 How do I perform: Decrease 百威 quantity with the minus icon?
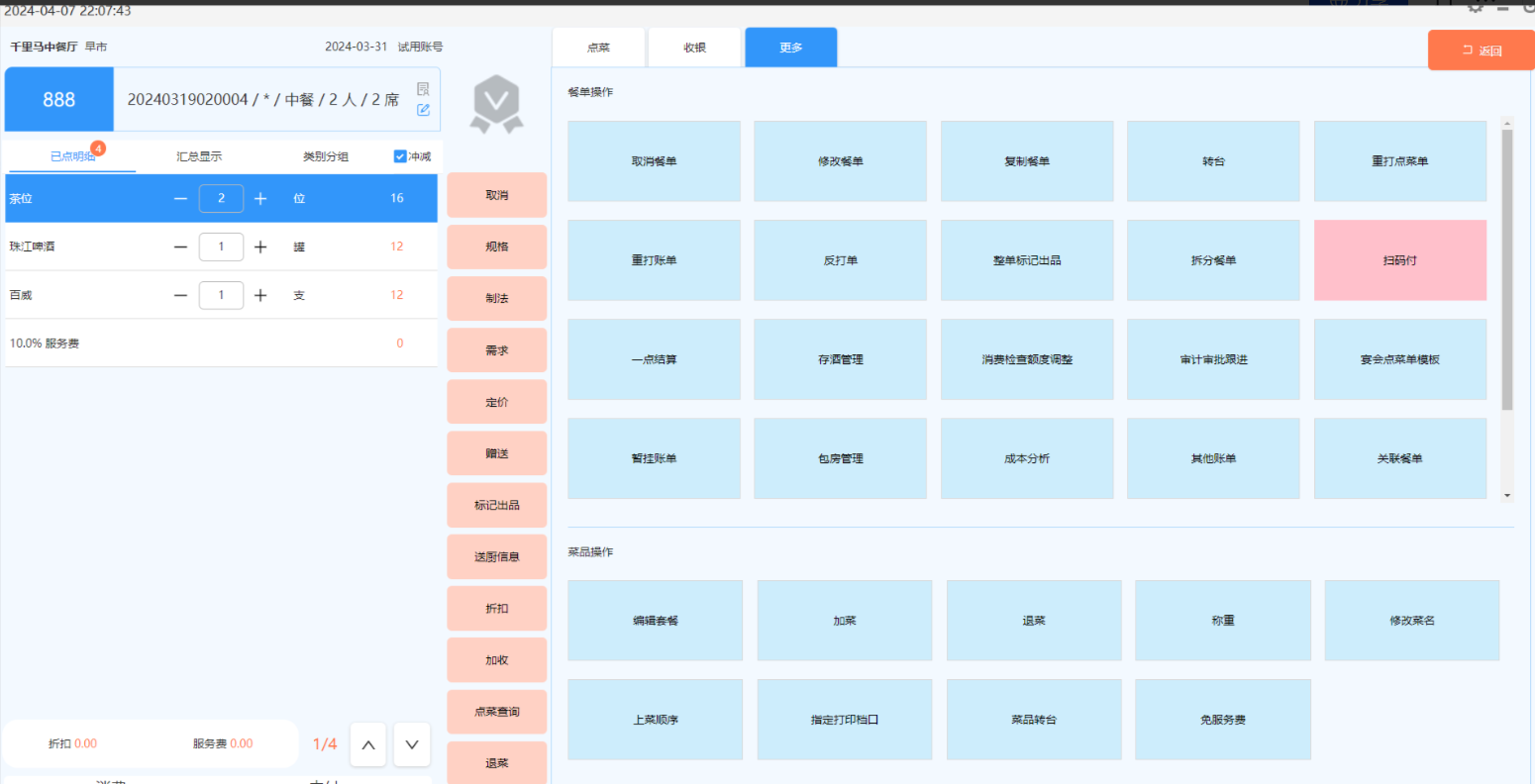click(180, 295)
